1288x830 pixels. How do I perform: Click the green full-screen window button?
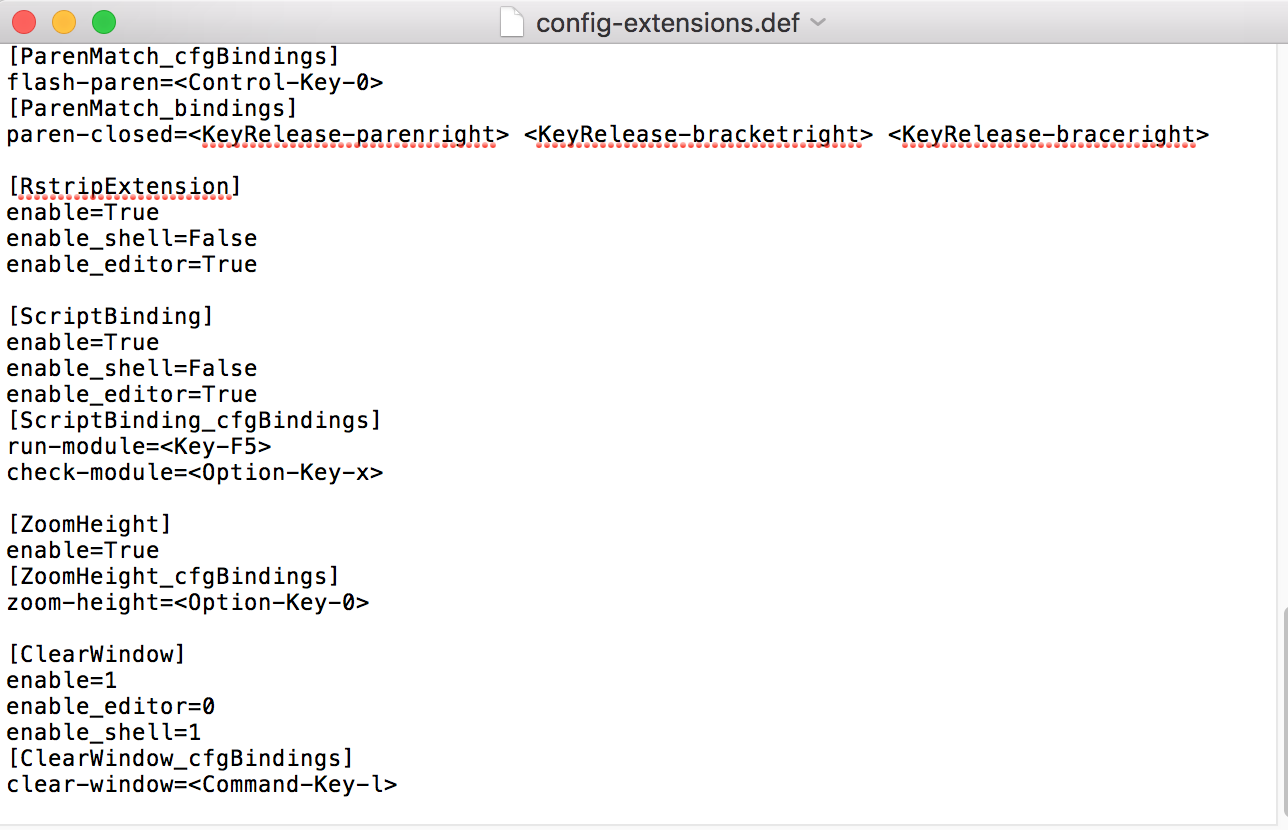(x=103, y=21)
